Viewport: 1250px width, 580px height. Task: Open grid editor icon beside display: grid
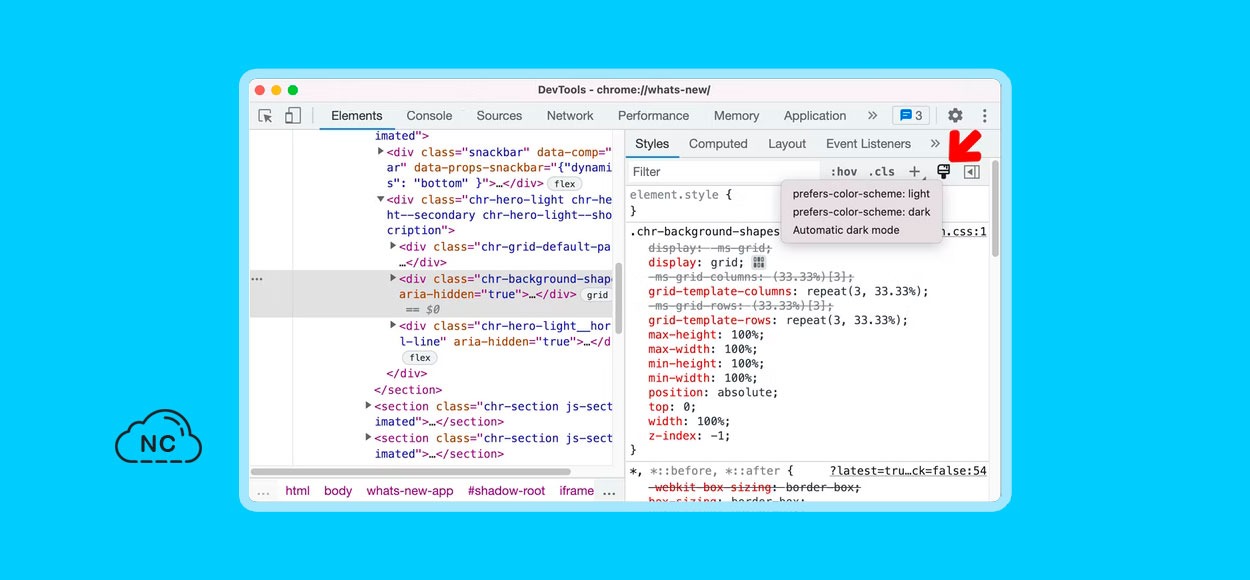[x=758, y=262]
